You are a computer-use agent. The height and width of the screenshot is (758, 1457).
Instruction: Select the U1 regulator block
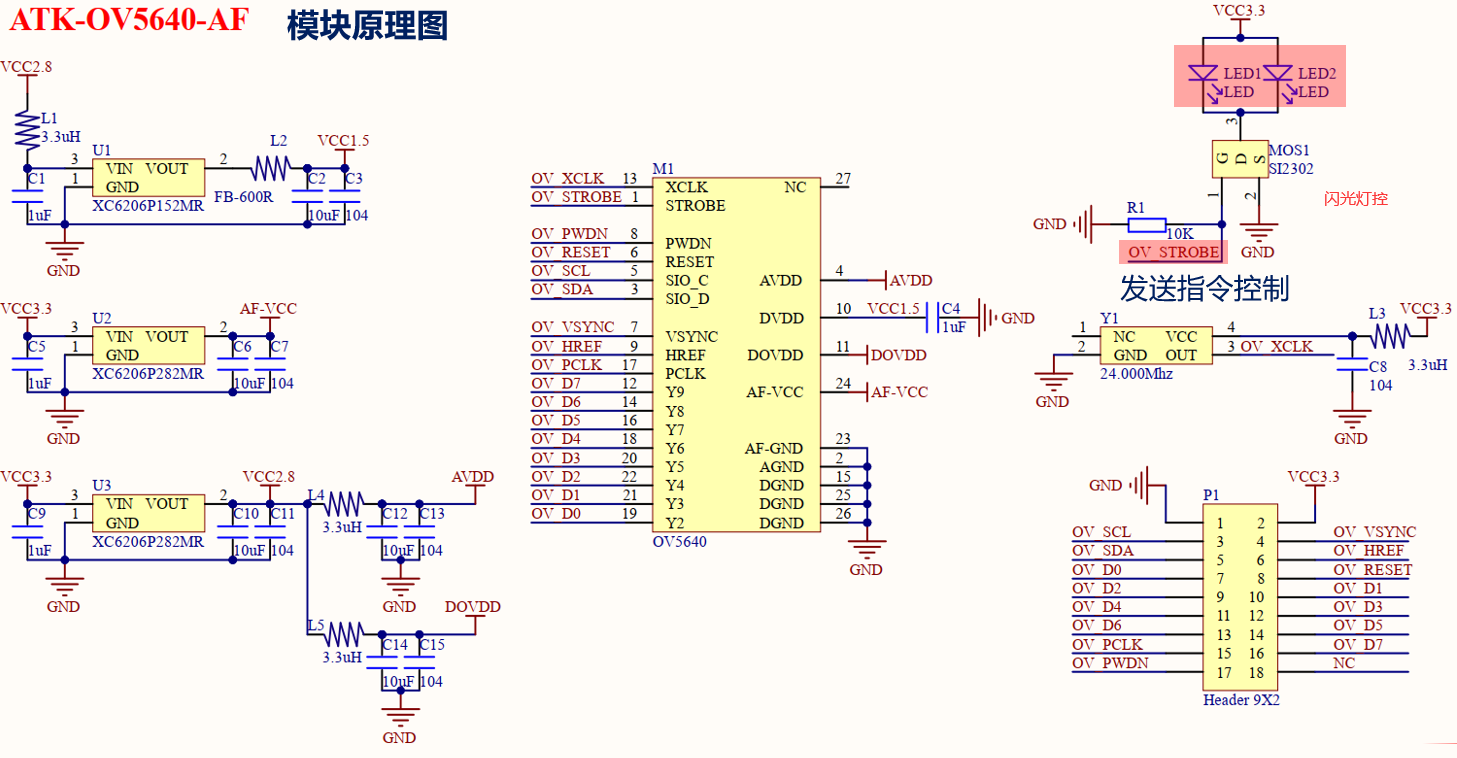(x=148, y=177)
